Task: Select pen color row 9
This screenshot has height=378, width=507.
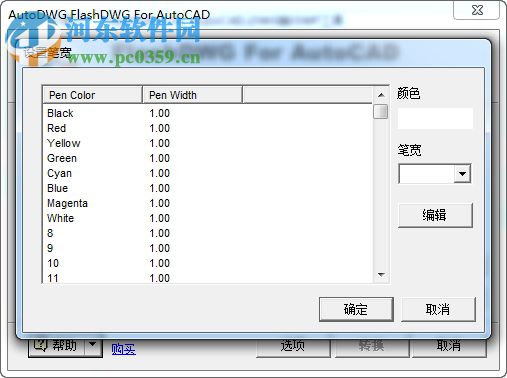Action: coord(207,248)
